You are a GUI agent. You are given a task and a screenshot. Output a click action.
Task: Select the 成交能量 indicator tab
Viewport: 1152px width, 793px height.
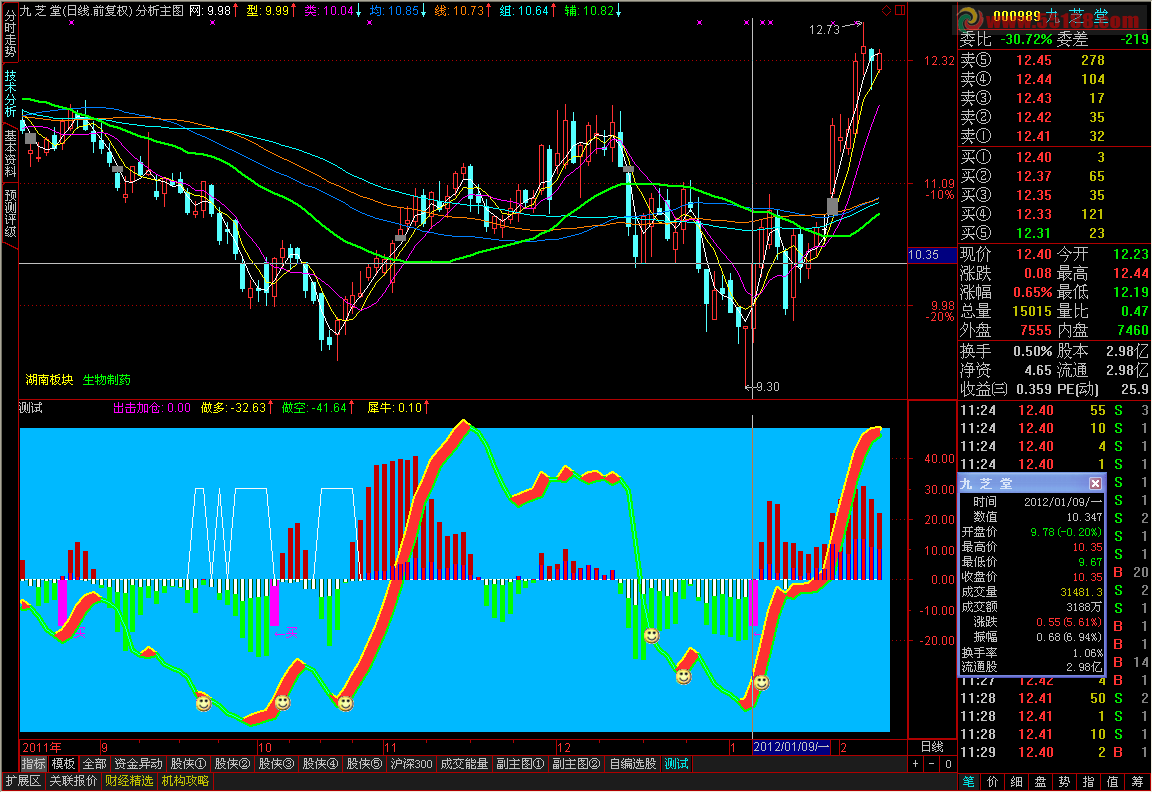tap(464, 764)
